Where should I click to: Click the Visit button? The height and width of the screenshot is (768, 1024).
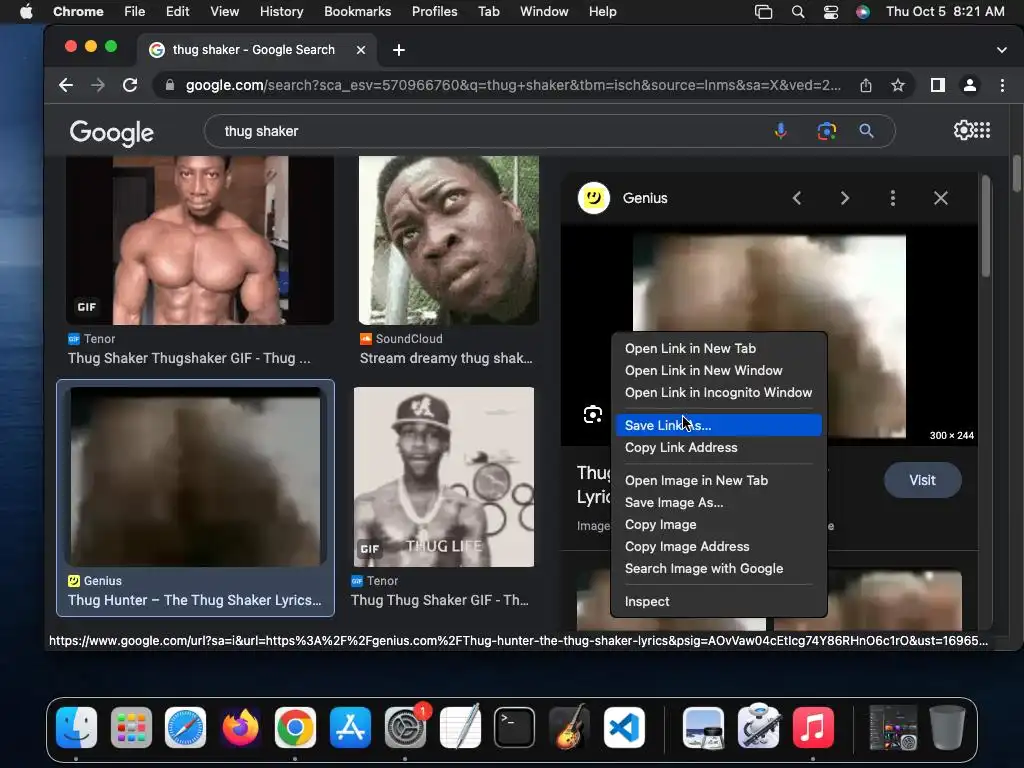pos(922,480)
